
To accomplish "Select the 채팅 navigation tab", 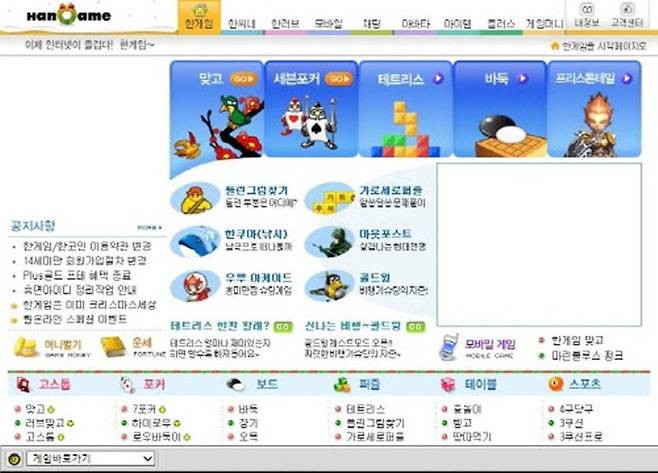I will pos(369,23).
